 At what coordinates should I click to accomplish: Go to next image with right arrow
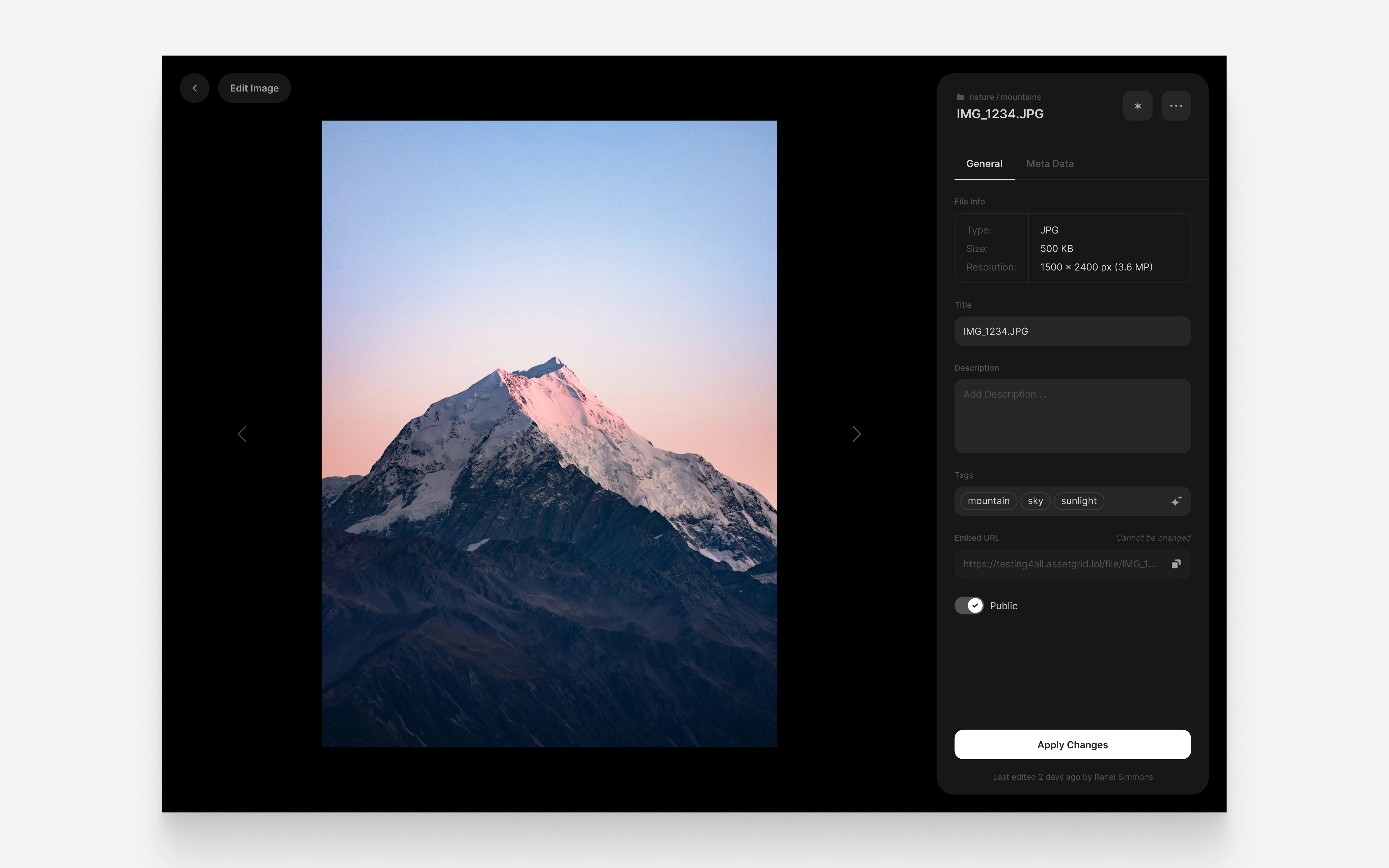856,434
